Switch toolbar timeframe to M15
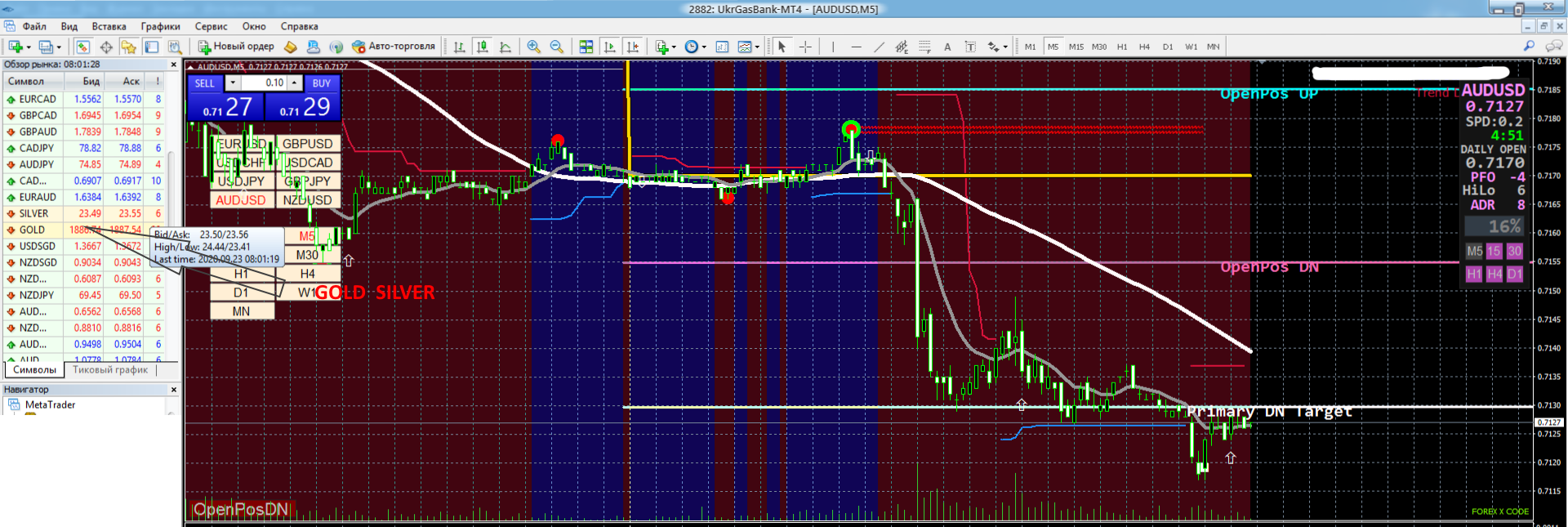Image resolution: width=1568 pixels, height=527 pixels. pyautogui.click(x=1076, y=47)
